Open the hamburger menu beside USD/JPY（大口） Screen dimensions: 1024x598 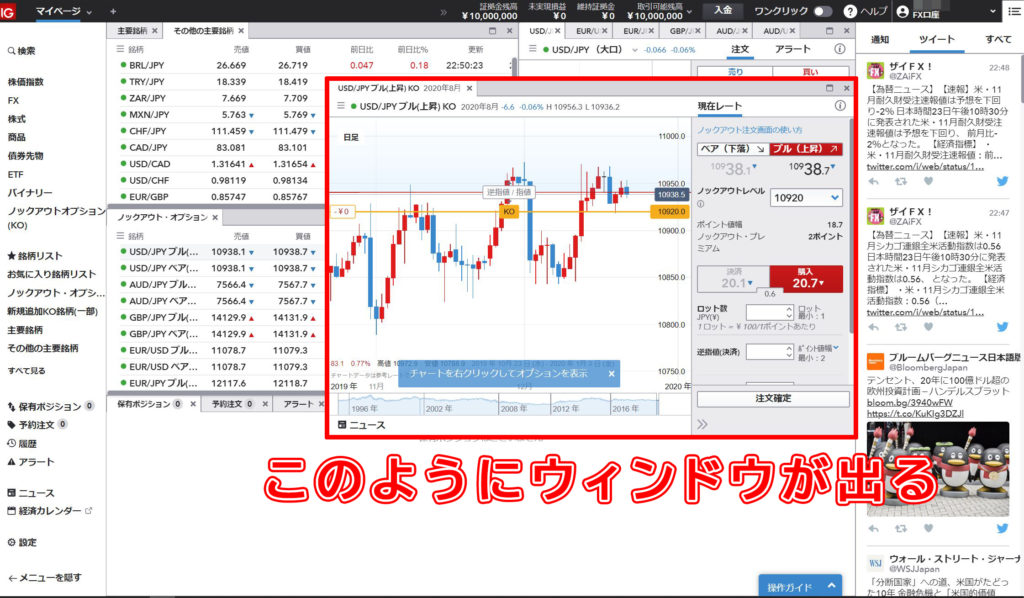pyautogui.click(x=534, y=49)
